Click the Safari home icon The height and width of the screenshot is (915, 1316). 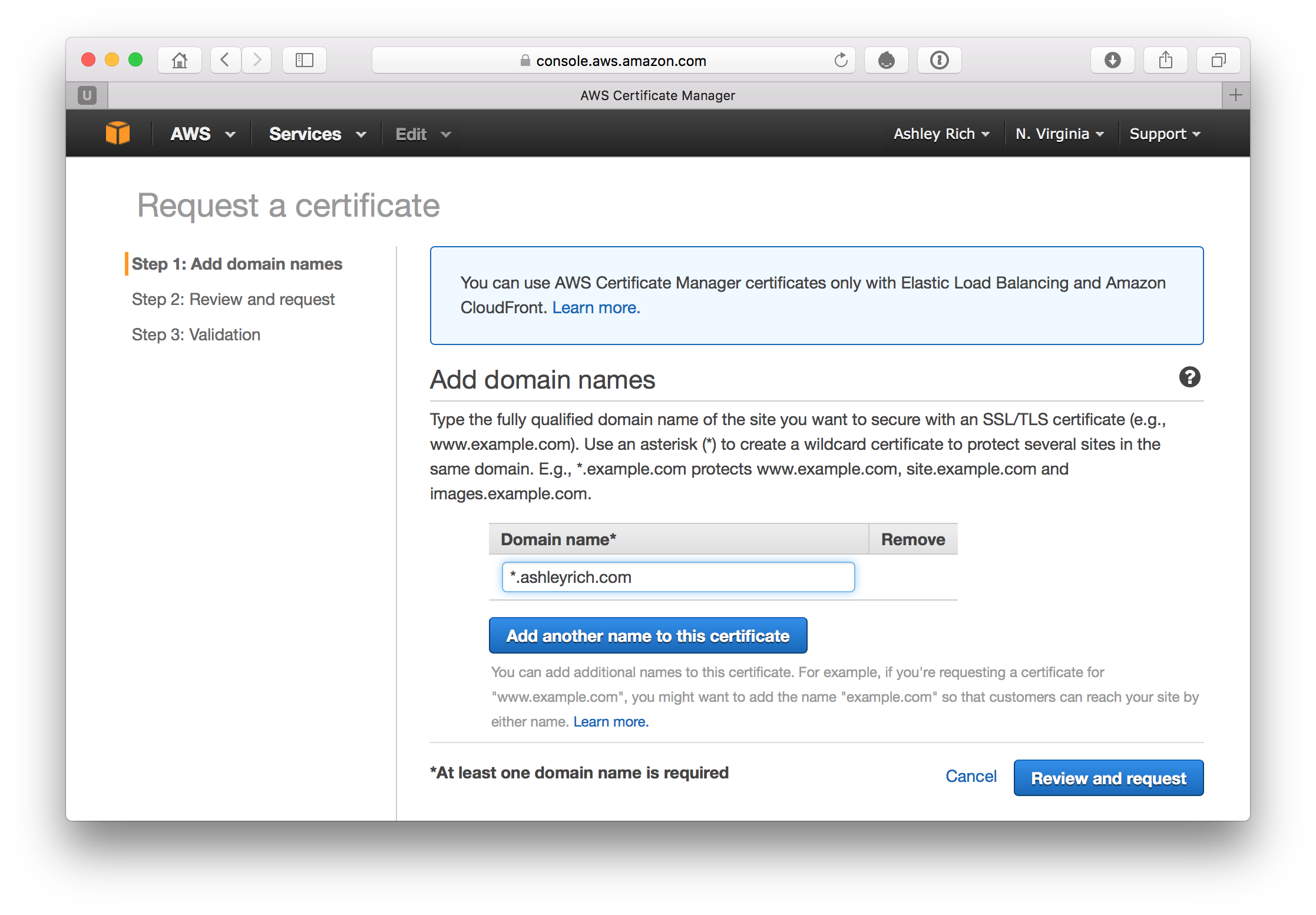pos(180,60)
